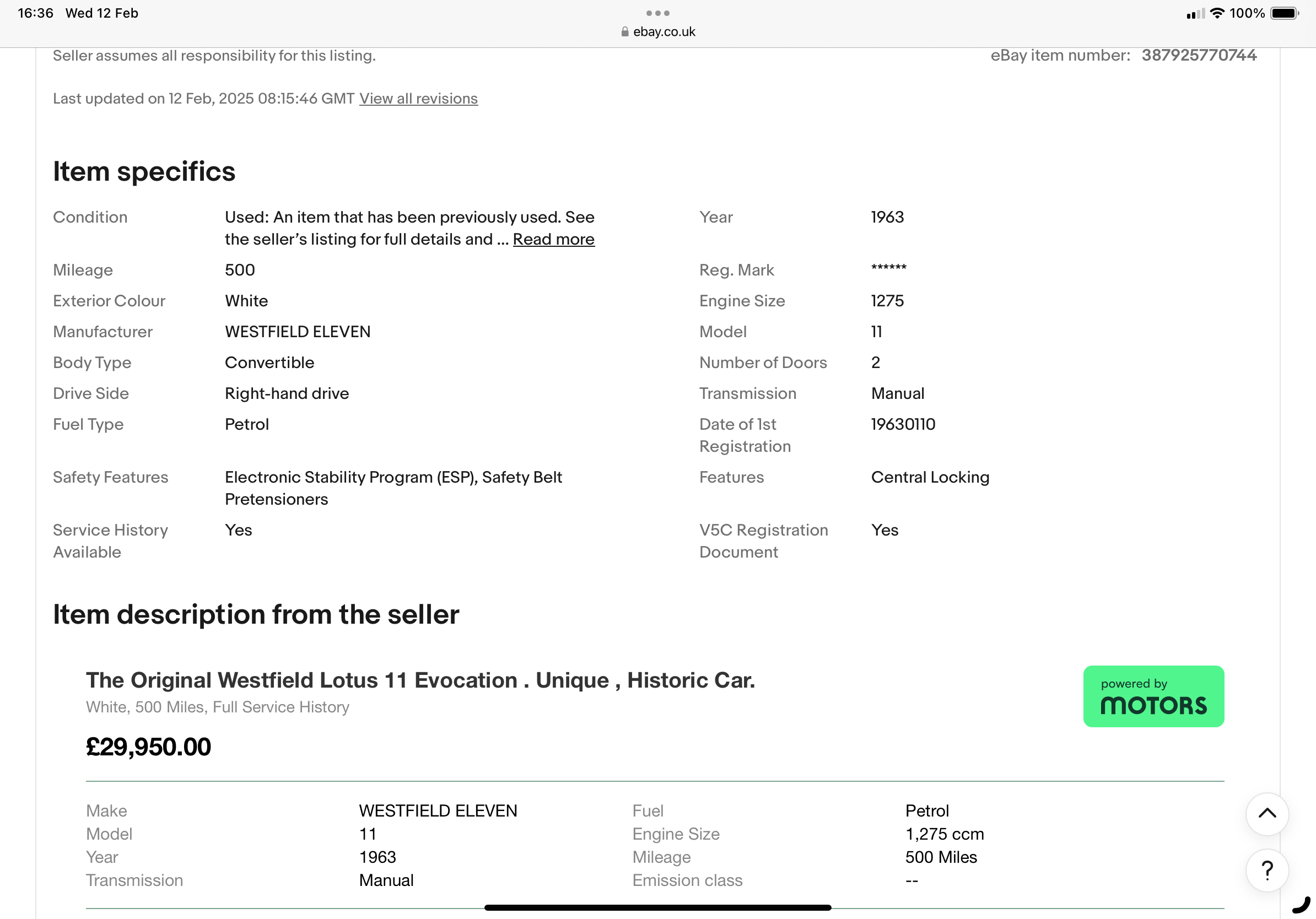Click the Central Locking features value
Viewport: 1316px width, 919px height.
[930, 477]
